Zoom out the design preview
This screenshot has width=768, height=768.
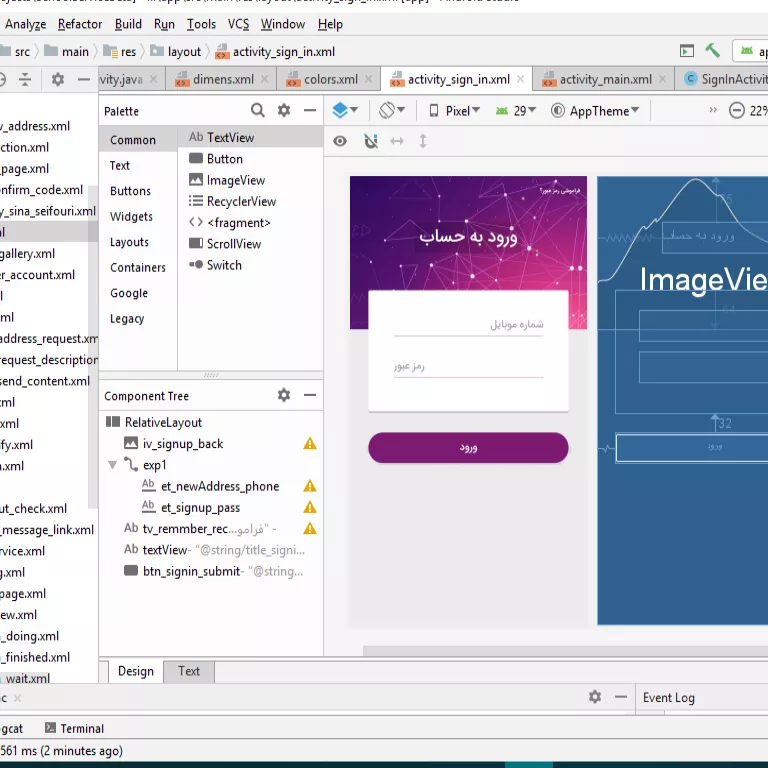tap(737, 111)
